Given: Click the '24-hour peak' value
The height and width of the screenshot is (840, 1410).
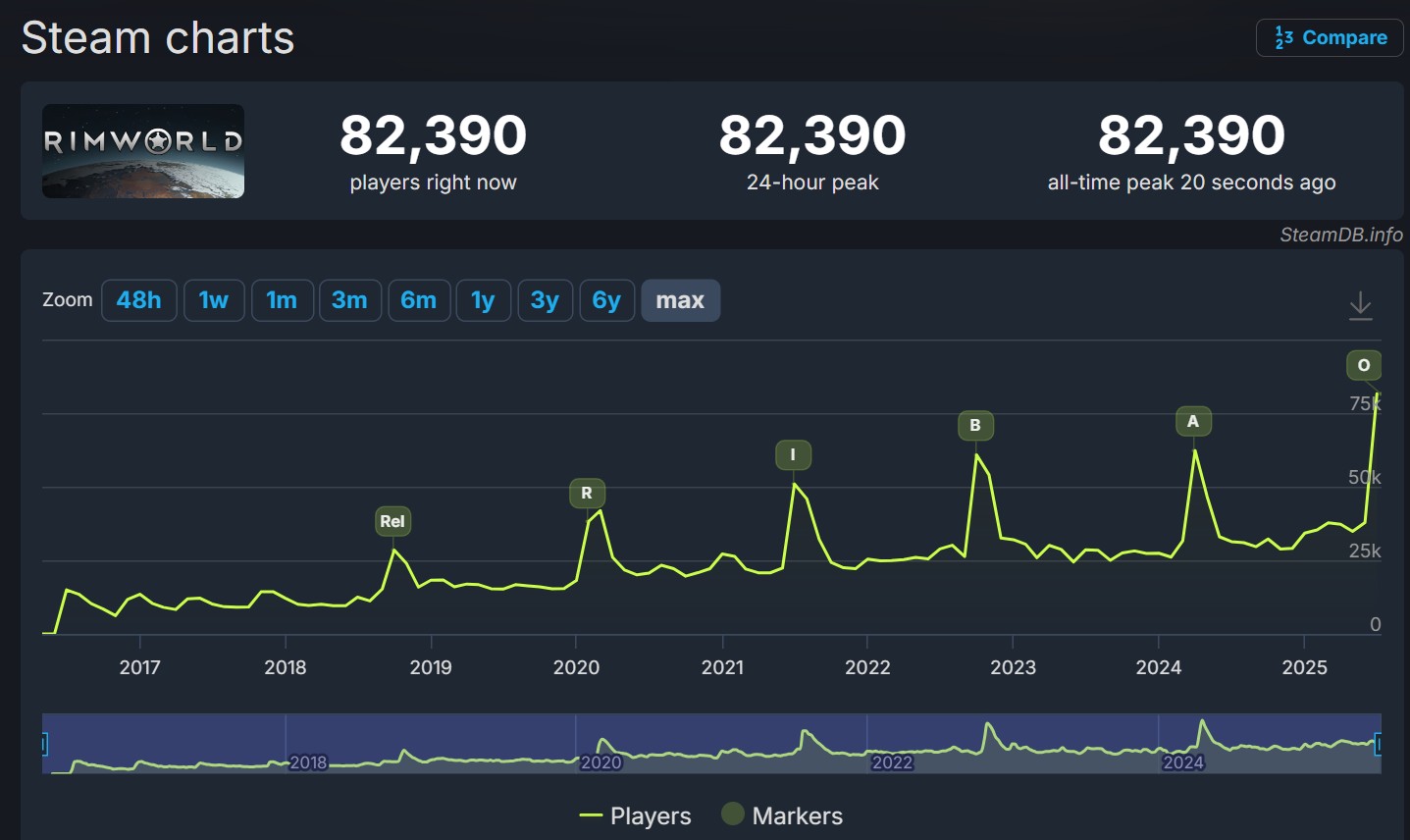Looking at the screenshot, I should (x=812, y=135).
